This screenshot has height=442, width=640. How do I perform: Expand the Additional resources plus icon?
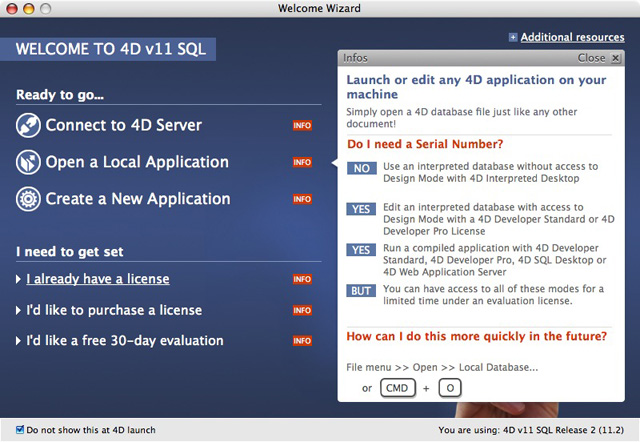513,38
